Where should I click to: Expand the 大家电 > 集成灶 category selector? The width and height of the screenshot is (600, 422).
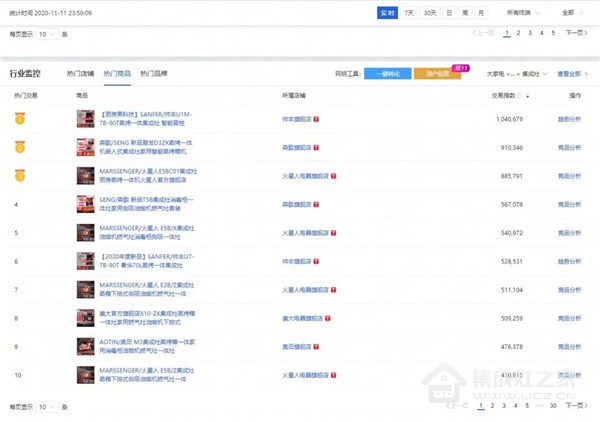pyautogui.click(x=517, y=74)
